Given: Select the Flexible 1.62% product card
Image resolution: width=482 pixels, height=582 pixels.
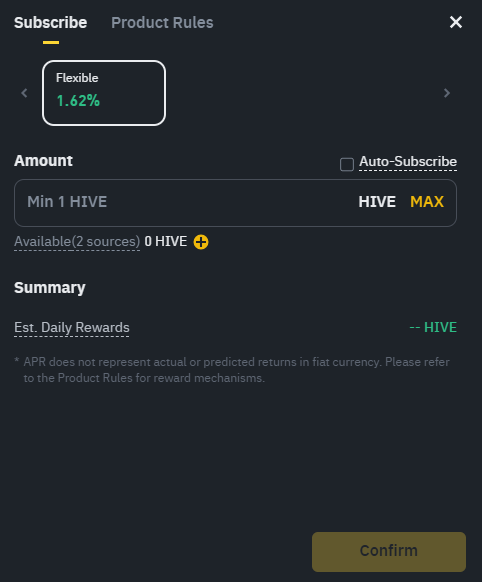Looking at the screenshot, I should tap(104, 93).
